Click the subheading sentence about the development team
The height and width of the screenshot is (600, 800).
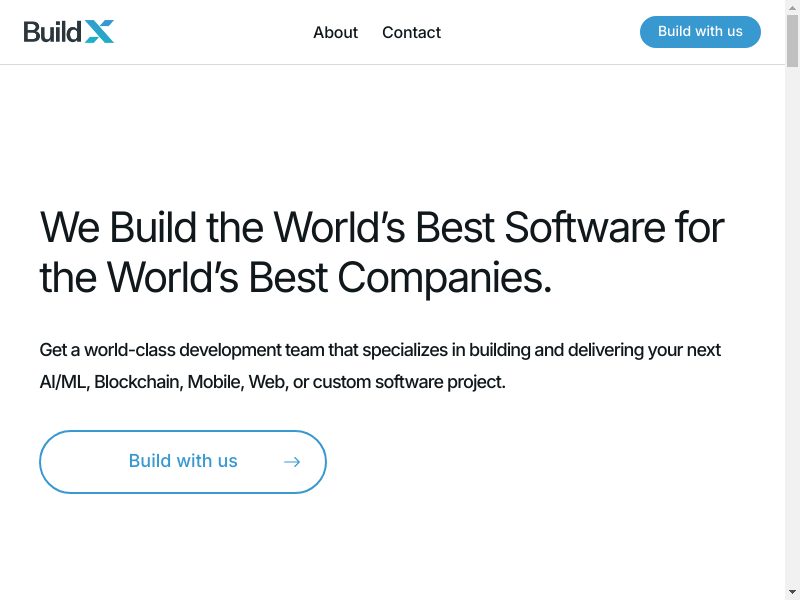tap(380, 350)
